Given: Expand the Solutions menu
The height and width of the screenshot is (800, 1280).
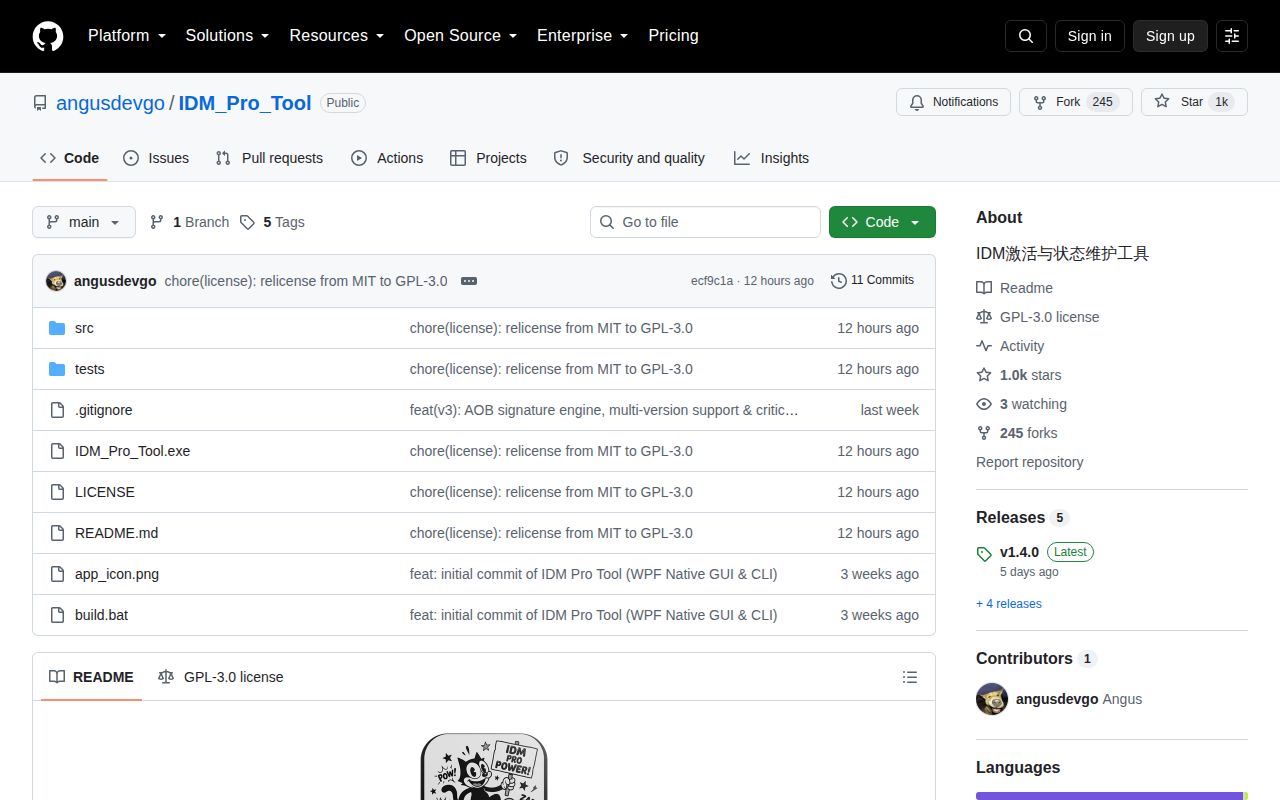Looking at the screenshot, I should (228, 36).
